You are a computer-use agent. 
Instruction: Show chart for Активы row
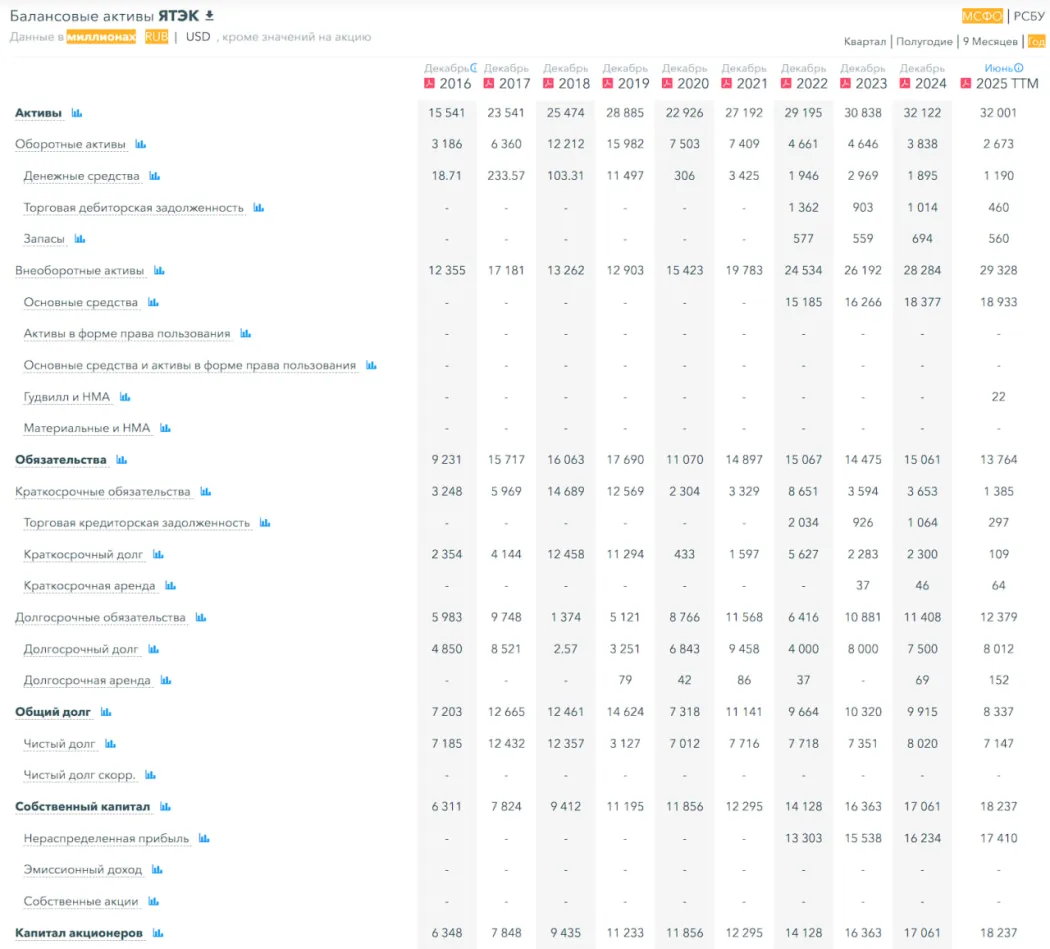coord(77,113)
